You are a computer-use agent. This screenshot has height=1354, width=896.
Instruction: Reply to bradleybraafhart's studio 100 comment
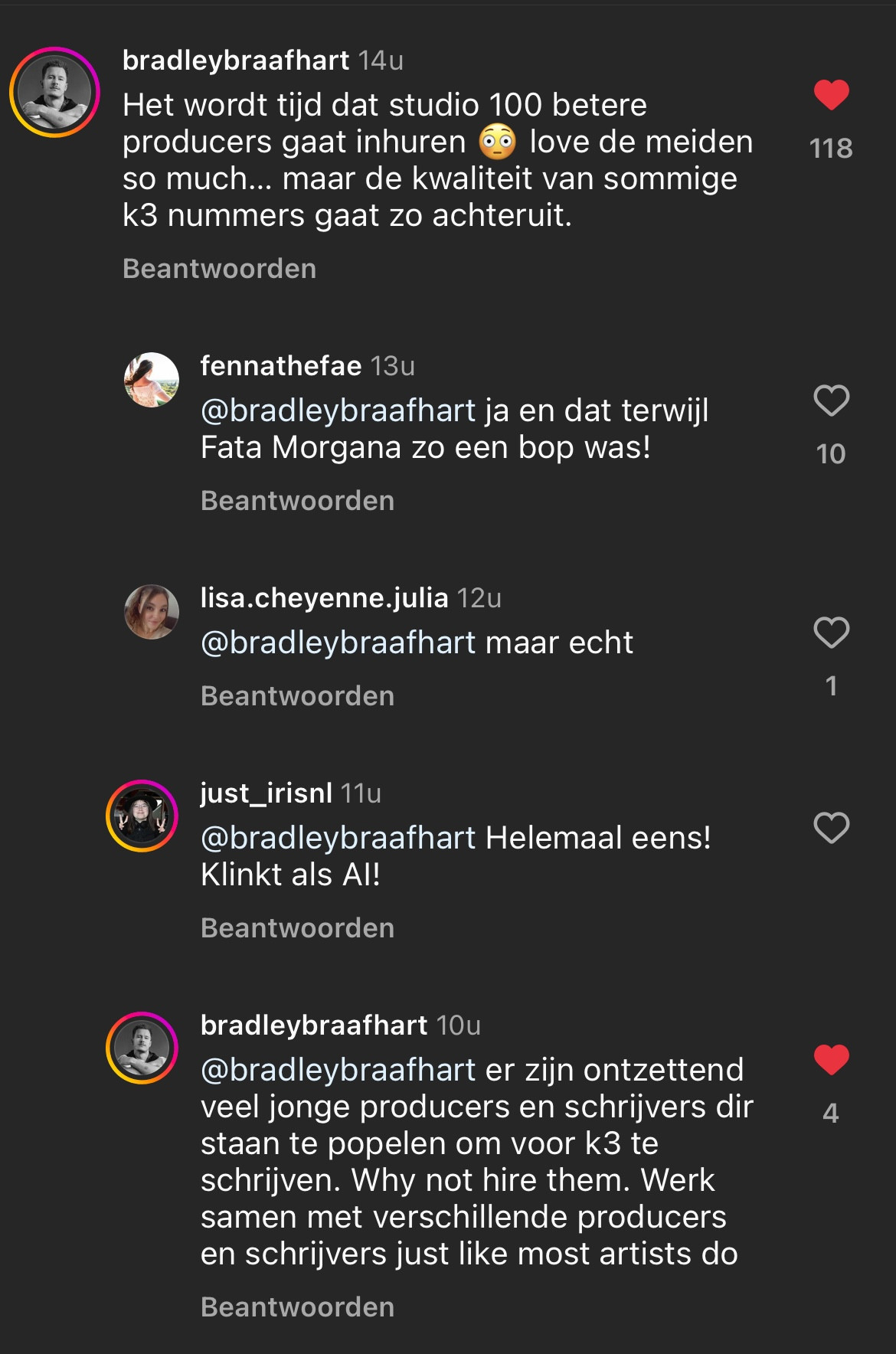click(219, 269)
